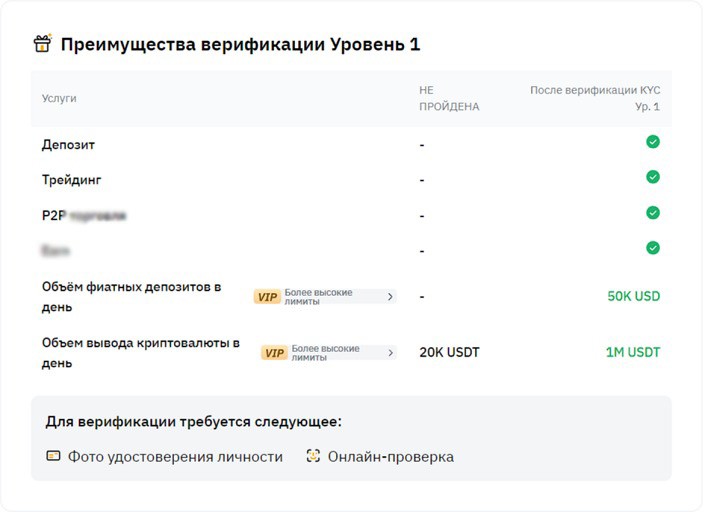705x515 pixels.
Task: Click the ID card photo icon
Action: click(x=53, y=456)
